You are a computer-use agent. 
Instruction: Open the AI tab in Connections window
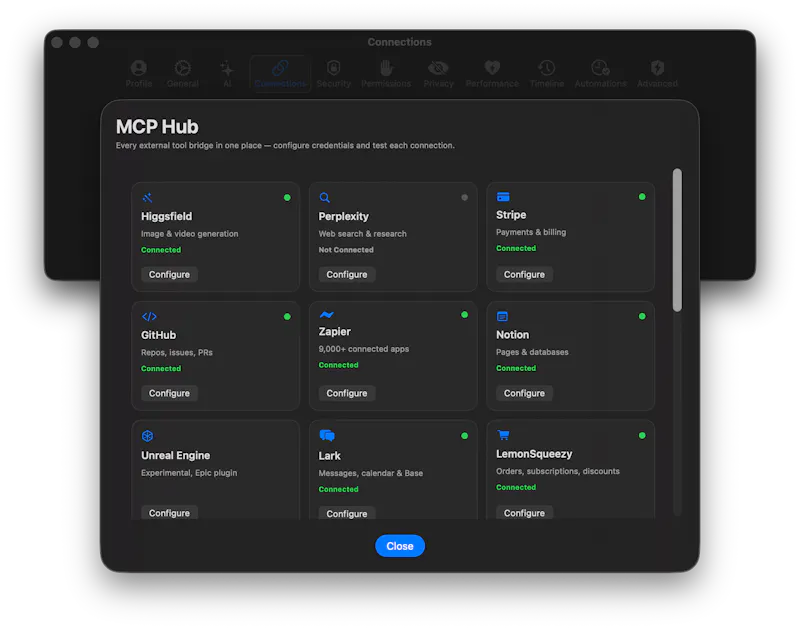pos(227,74)
